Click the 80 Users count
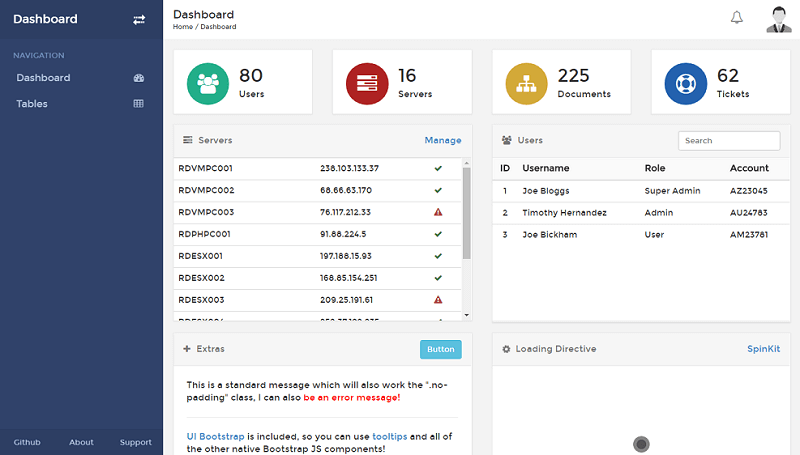This screenshot has height=455, width=800. 251,75
